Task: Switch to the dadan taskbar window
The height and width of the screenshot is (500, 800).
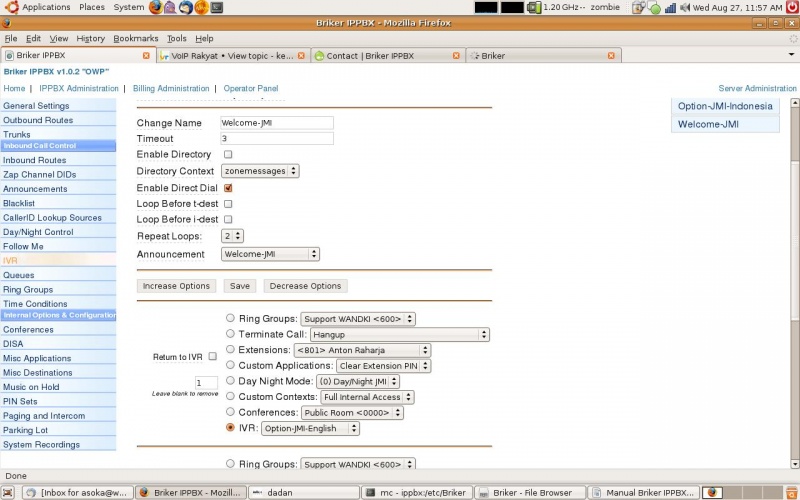Action: 304,492
